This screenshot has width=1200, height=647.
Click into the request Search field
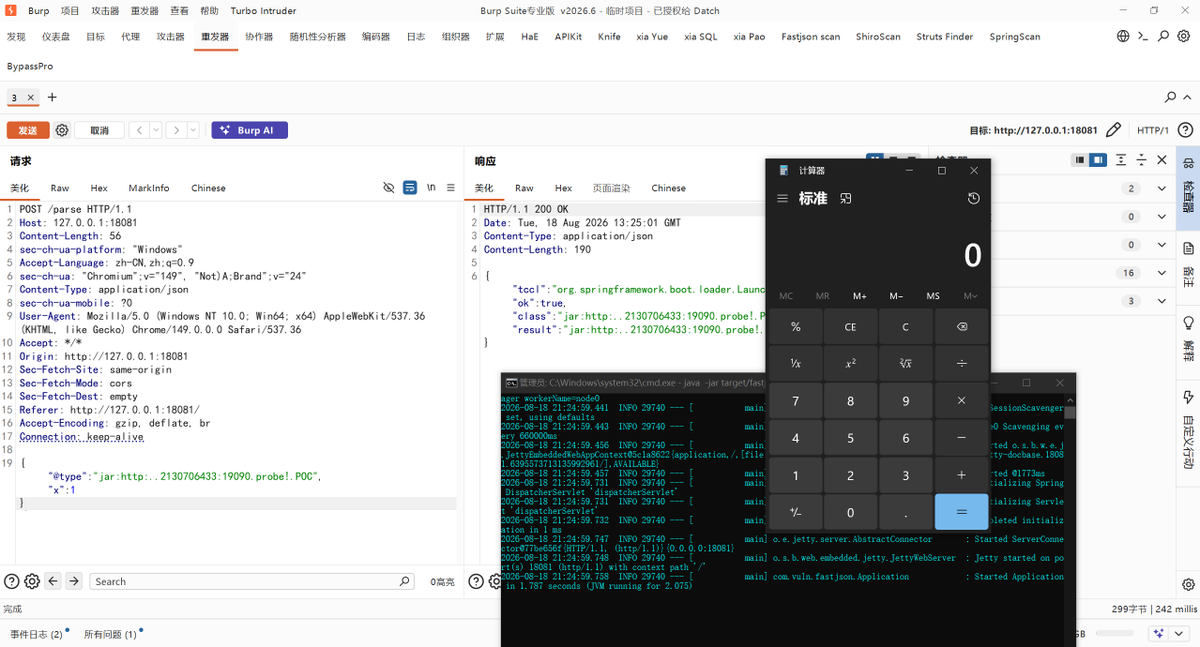click(x=251, y=581)
